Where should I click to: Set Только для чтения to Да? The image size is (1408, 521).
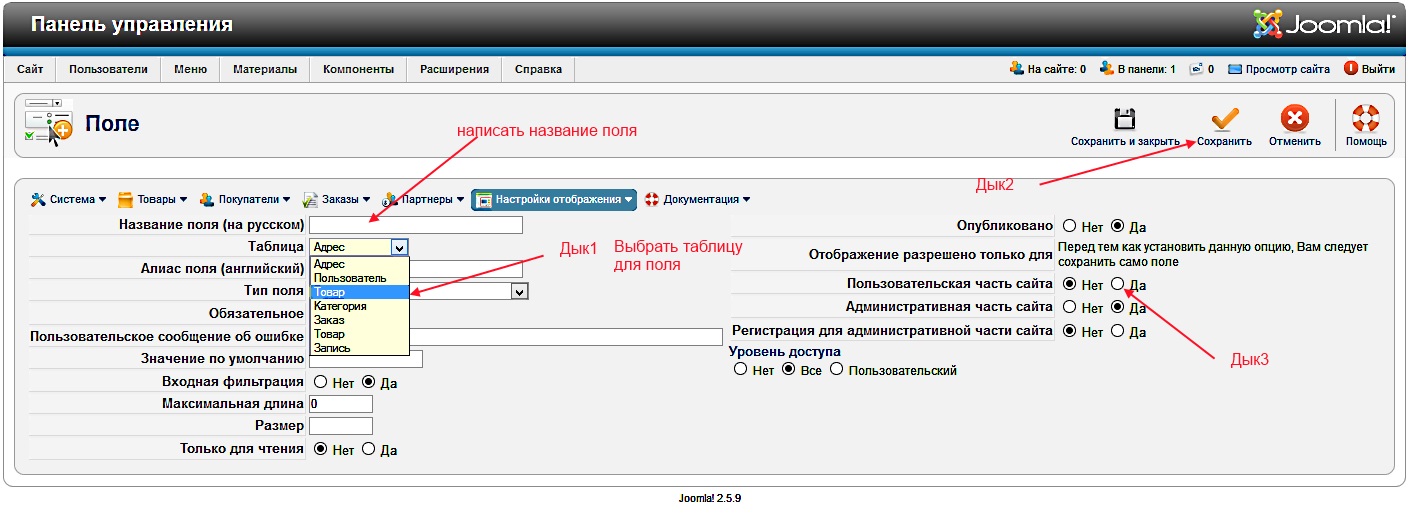(x=368, y=449)
